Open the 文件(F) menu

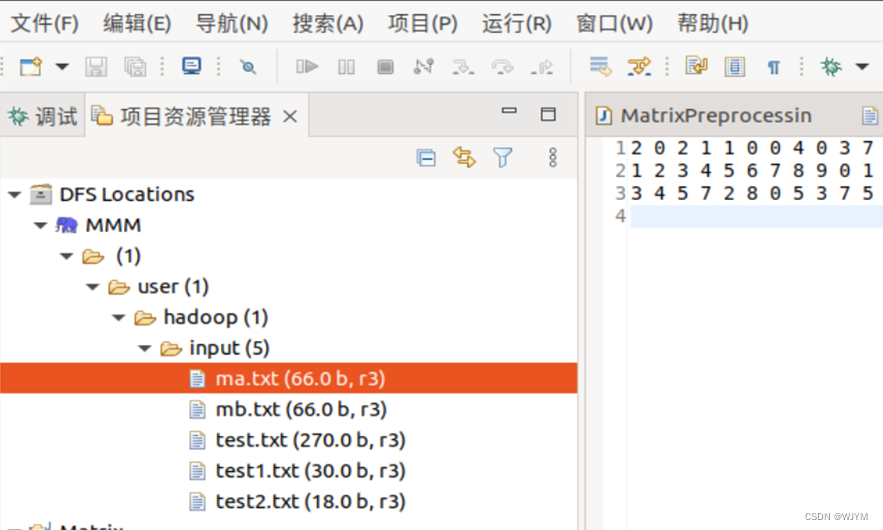(45, 24)
